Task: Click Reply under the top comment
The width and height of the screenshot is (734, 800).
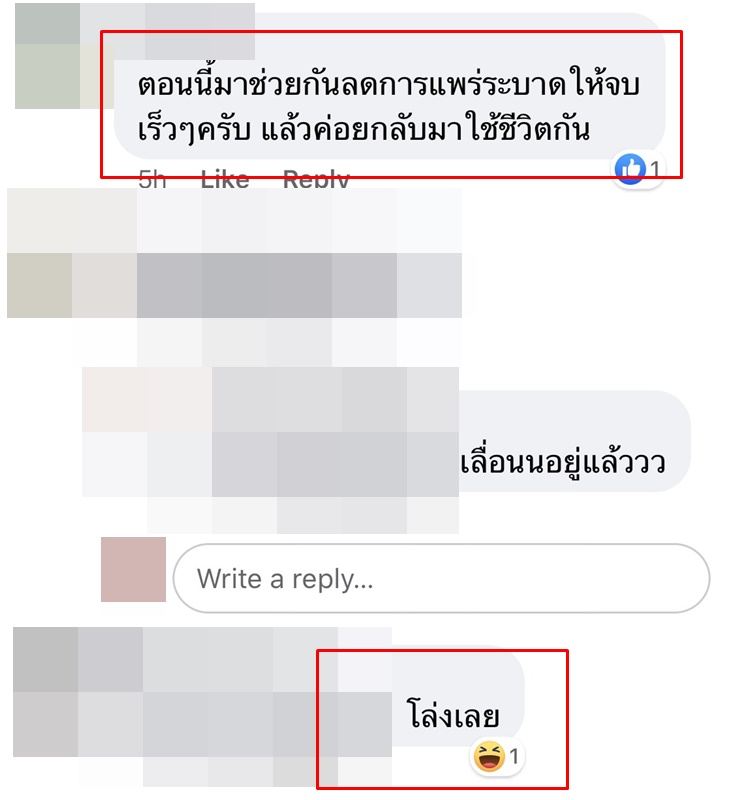Action: pos(316,180)
